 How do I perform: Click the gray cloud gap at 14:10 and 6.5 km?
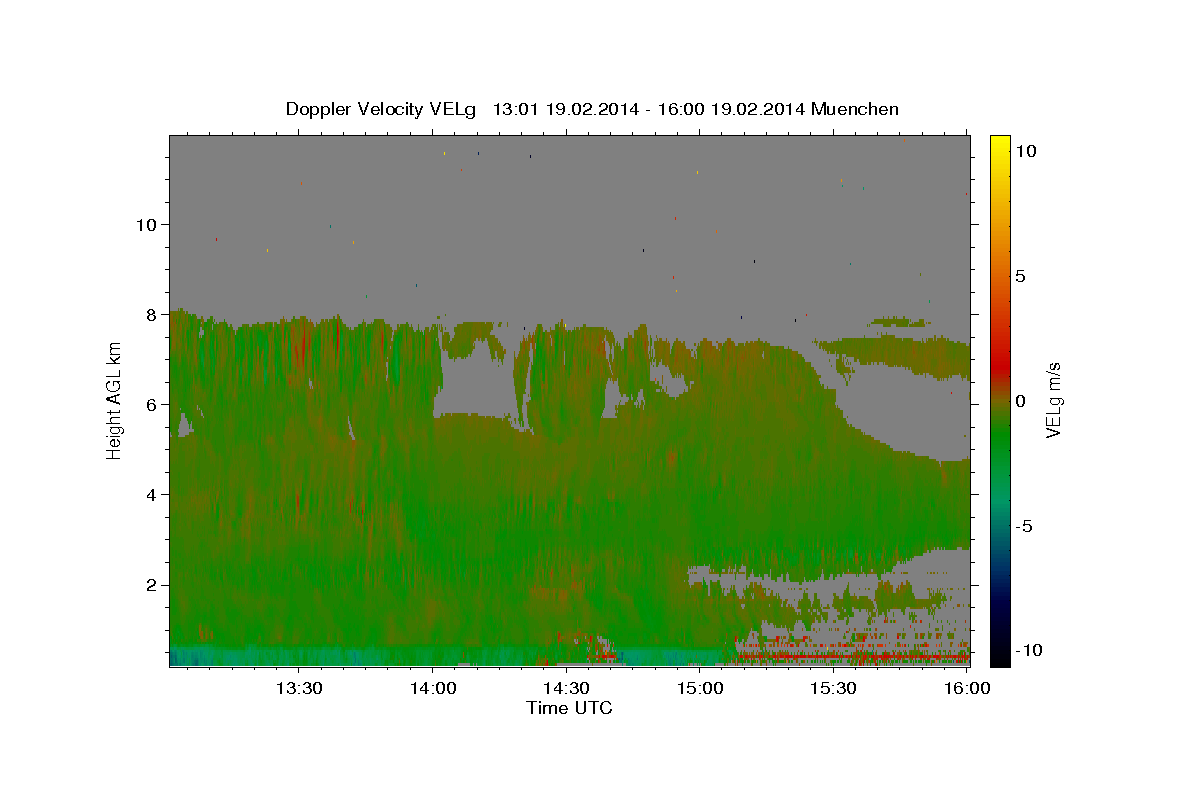click(476, 385)
